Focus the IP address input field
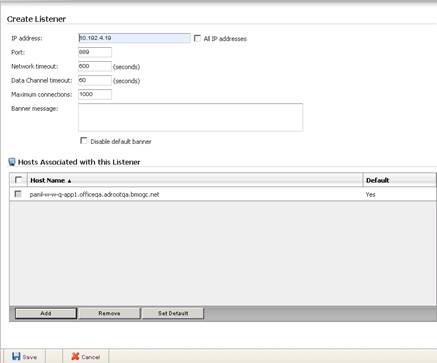The image size is (437, 363). coord(134,38)
